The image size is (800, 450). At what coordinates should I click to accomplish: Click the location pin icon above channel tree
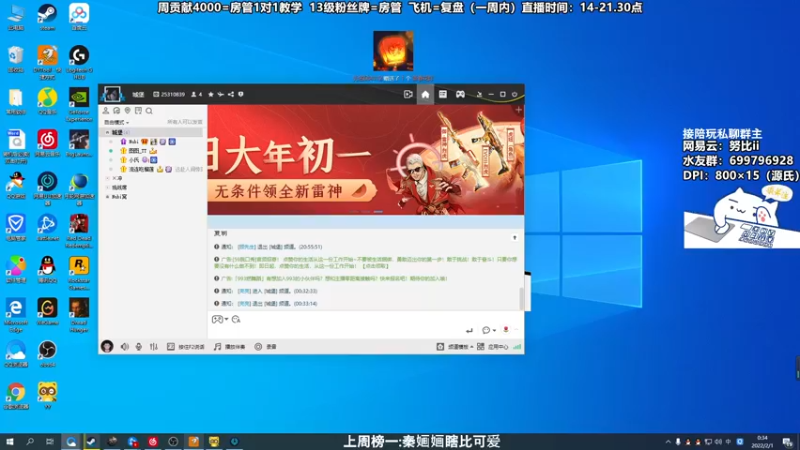[x=128, y=111]
